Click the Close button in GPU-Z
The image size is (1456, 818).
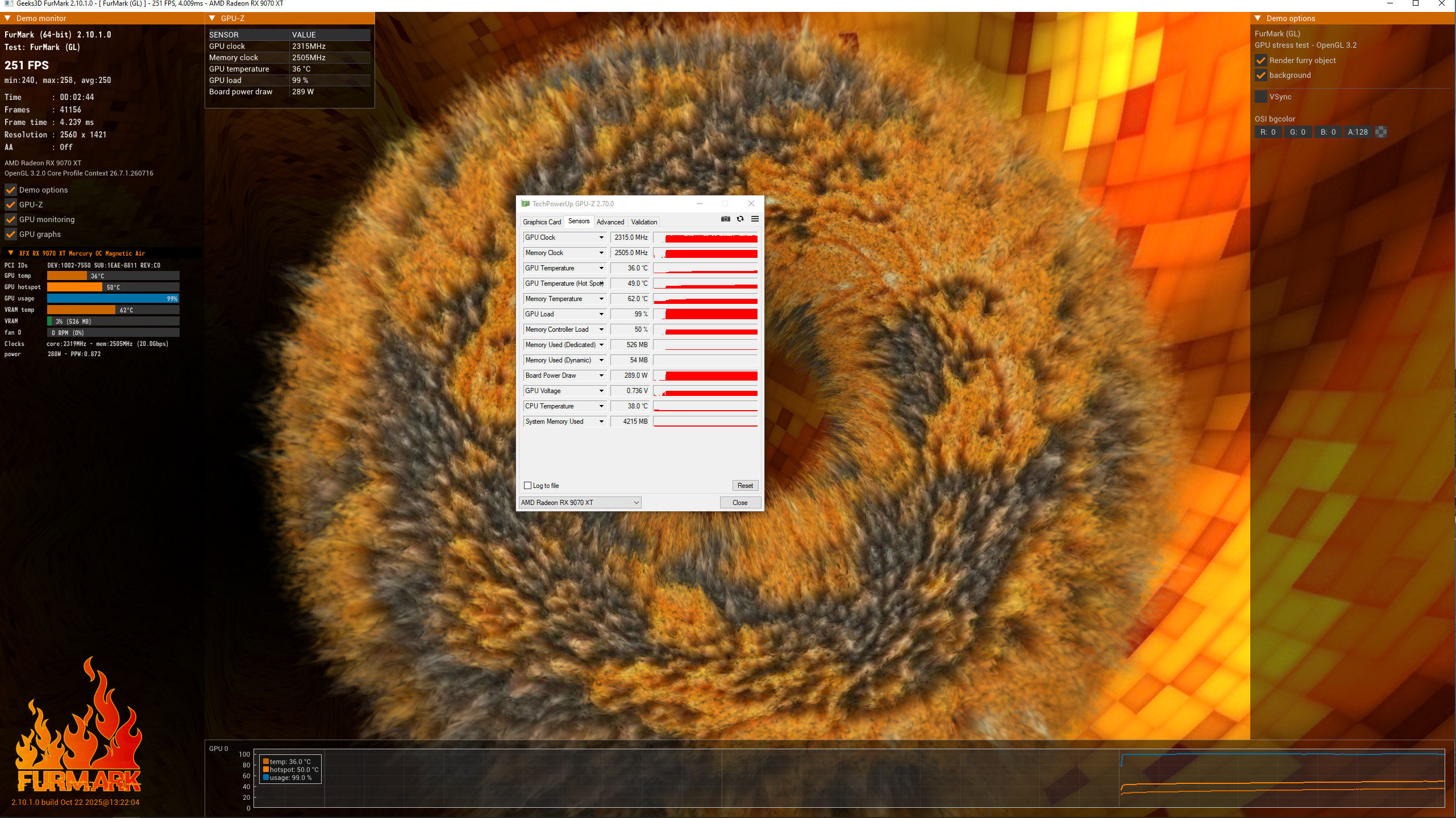[x=740, y=503]
